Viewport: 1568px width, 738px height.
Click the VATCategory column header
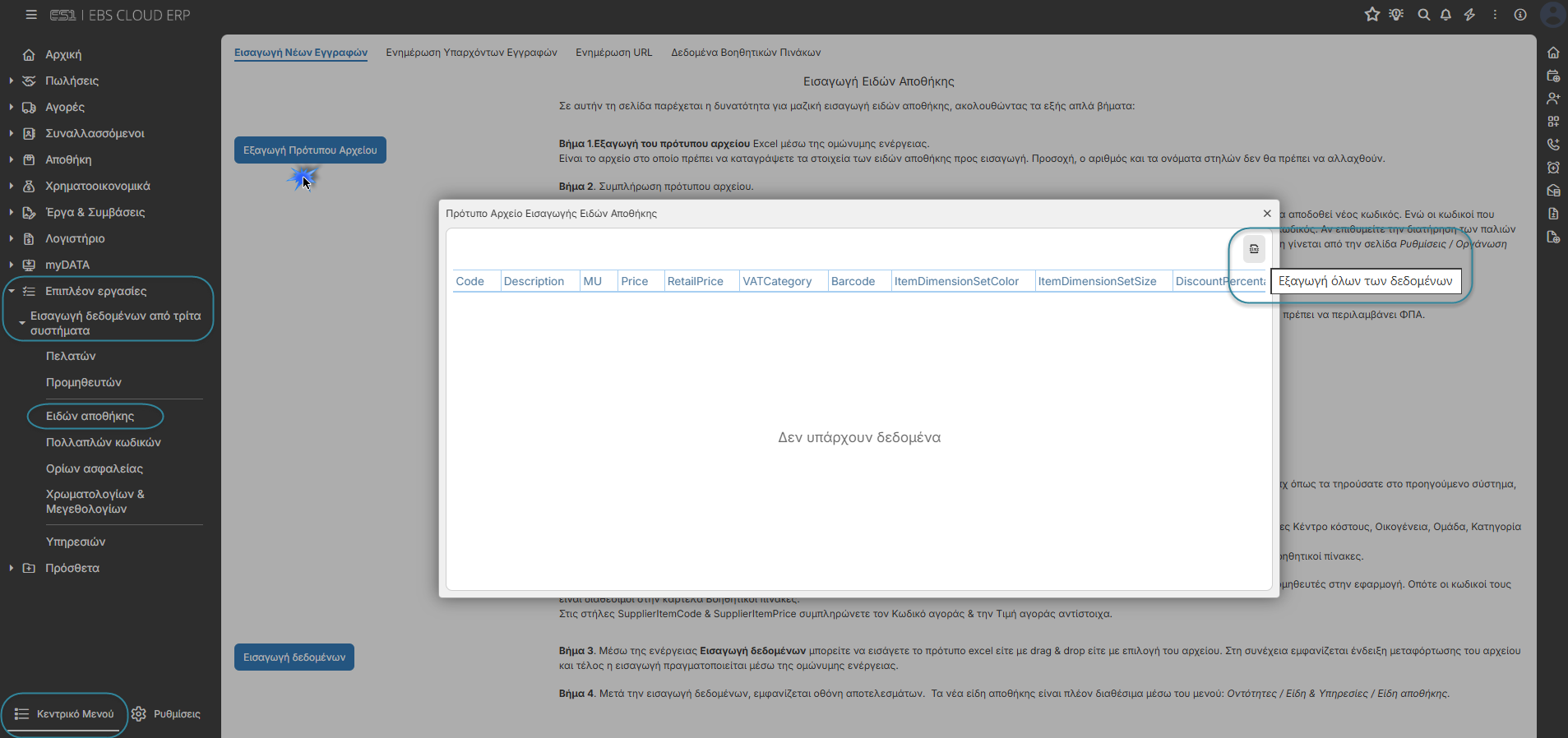tap(784, 281)
